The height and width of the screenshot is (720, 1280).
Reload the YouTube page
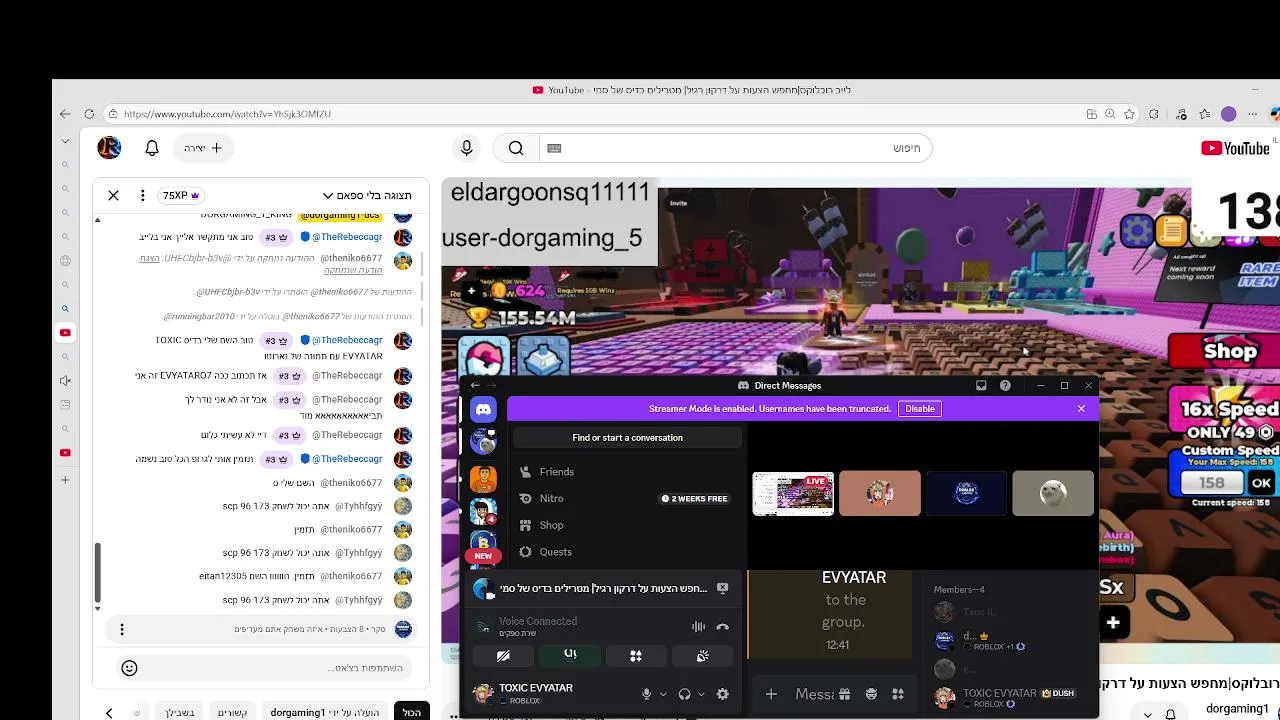point(89,114)
